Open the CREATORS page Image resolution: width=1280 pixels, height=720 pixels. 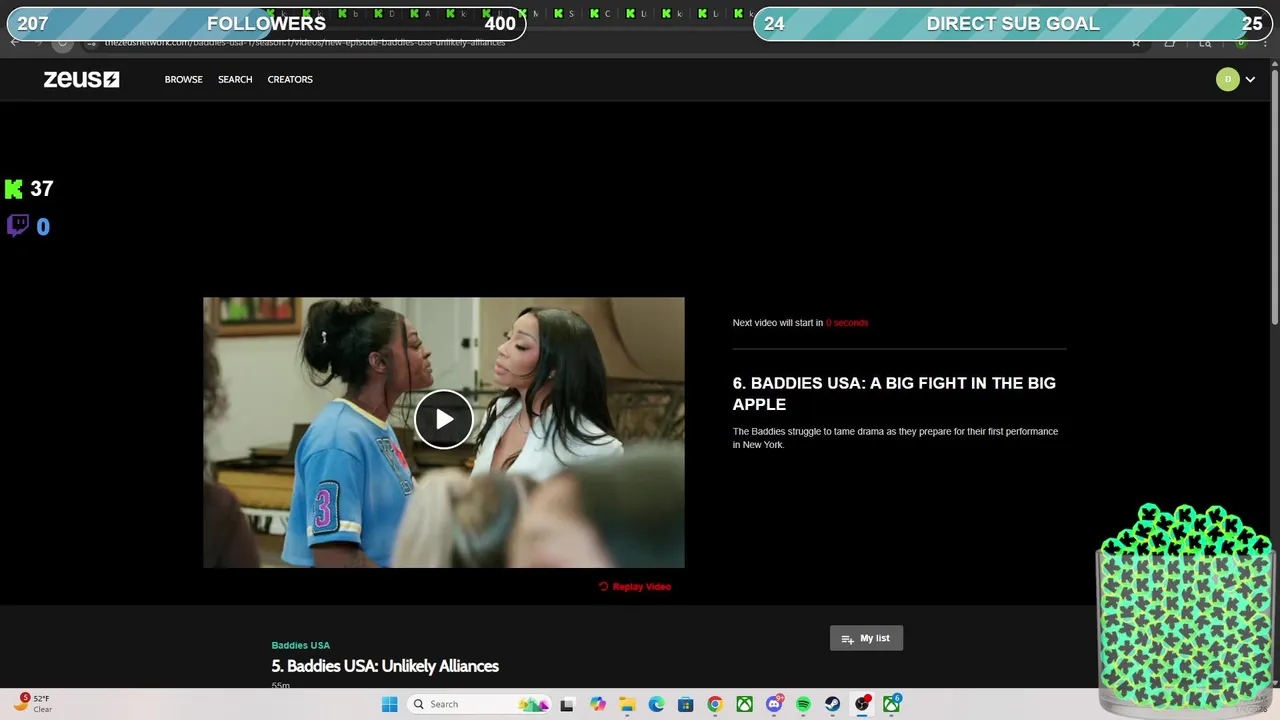[290, 79]
